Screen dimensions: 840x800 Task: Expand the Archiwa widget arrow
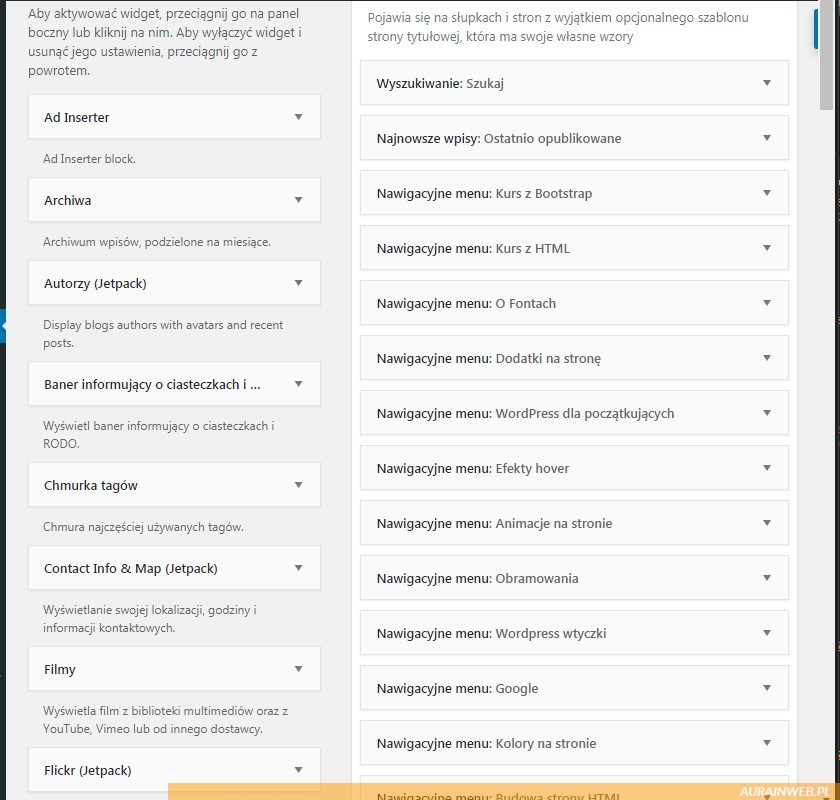click(x=298, y=200)
